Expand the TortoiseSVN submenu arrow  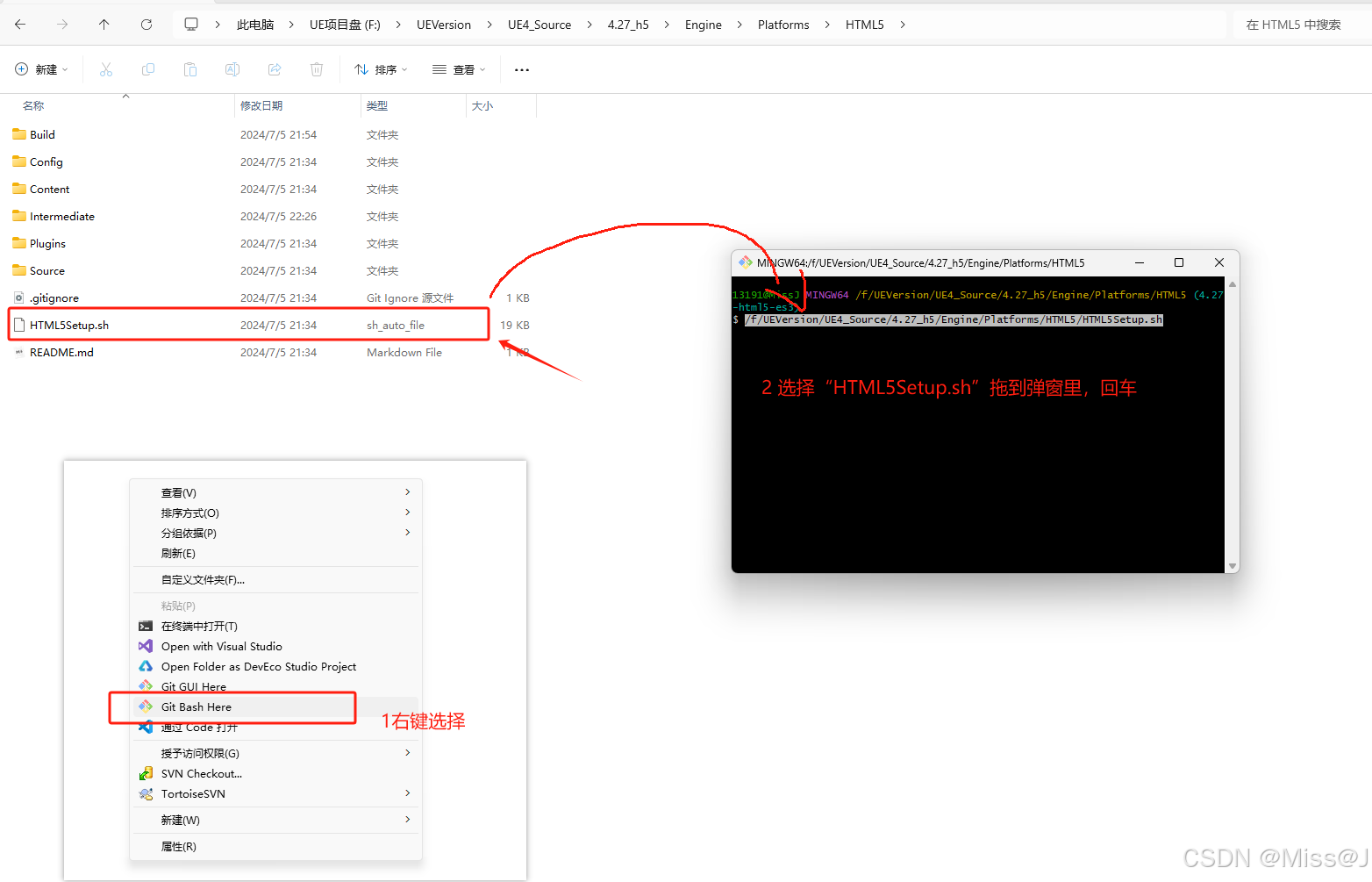tap(408, 793)
